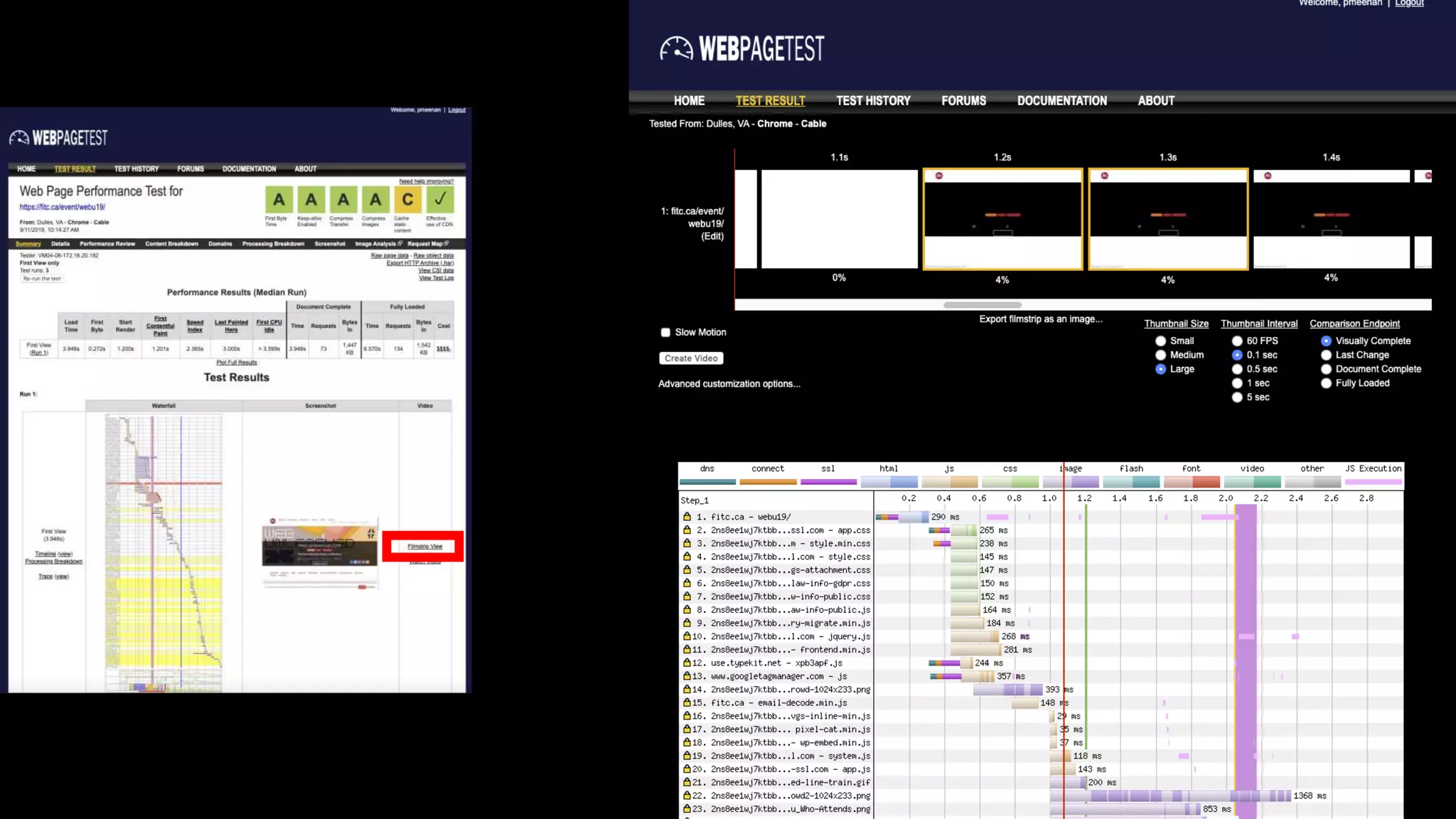Click the WebPageTest speedometer logo icon
The width and height of the screenshot is (1456, 819).
(675, 48)
